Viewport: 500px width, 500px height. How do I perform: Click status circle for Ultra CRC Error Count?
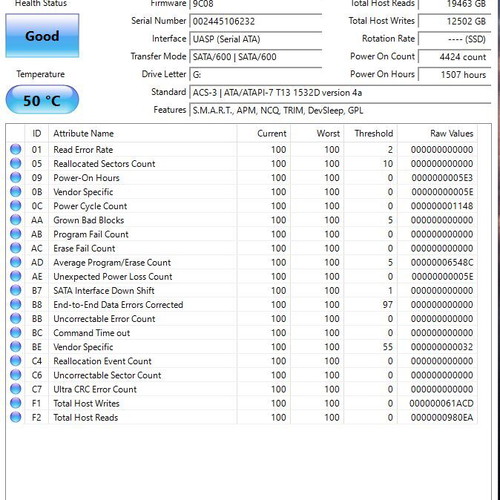click(x=15, y=389)
